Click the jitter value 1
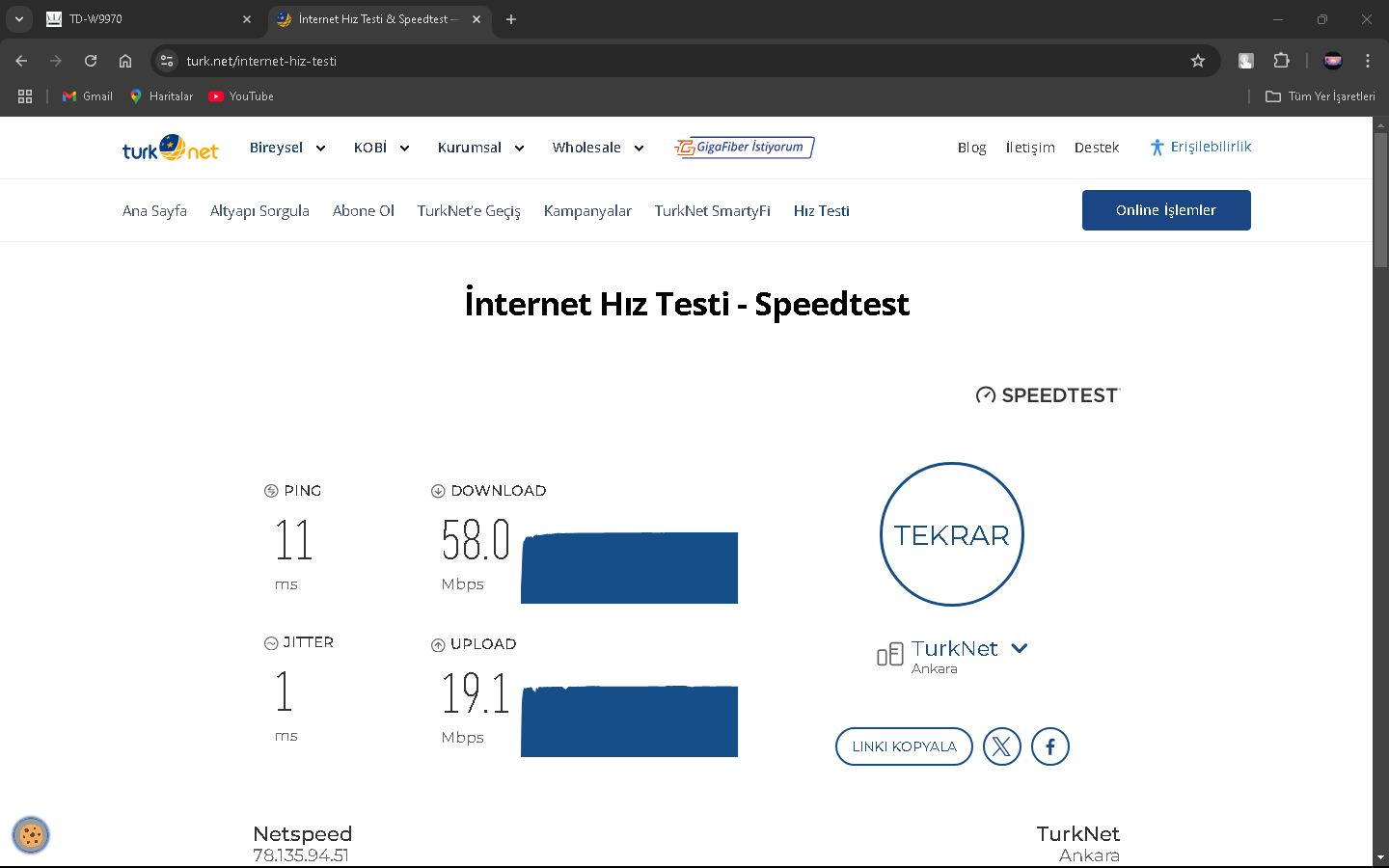 click(284, 692)
